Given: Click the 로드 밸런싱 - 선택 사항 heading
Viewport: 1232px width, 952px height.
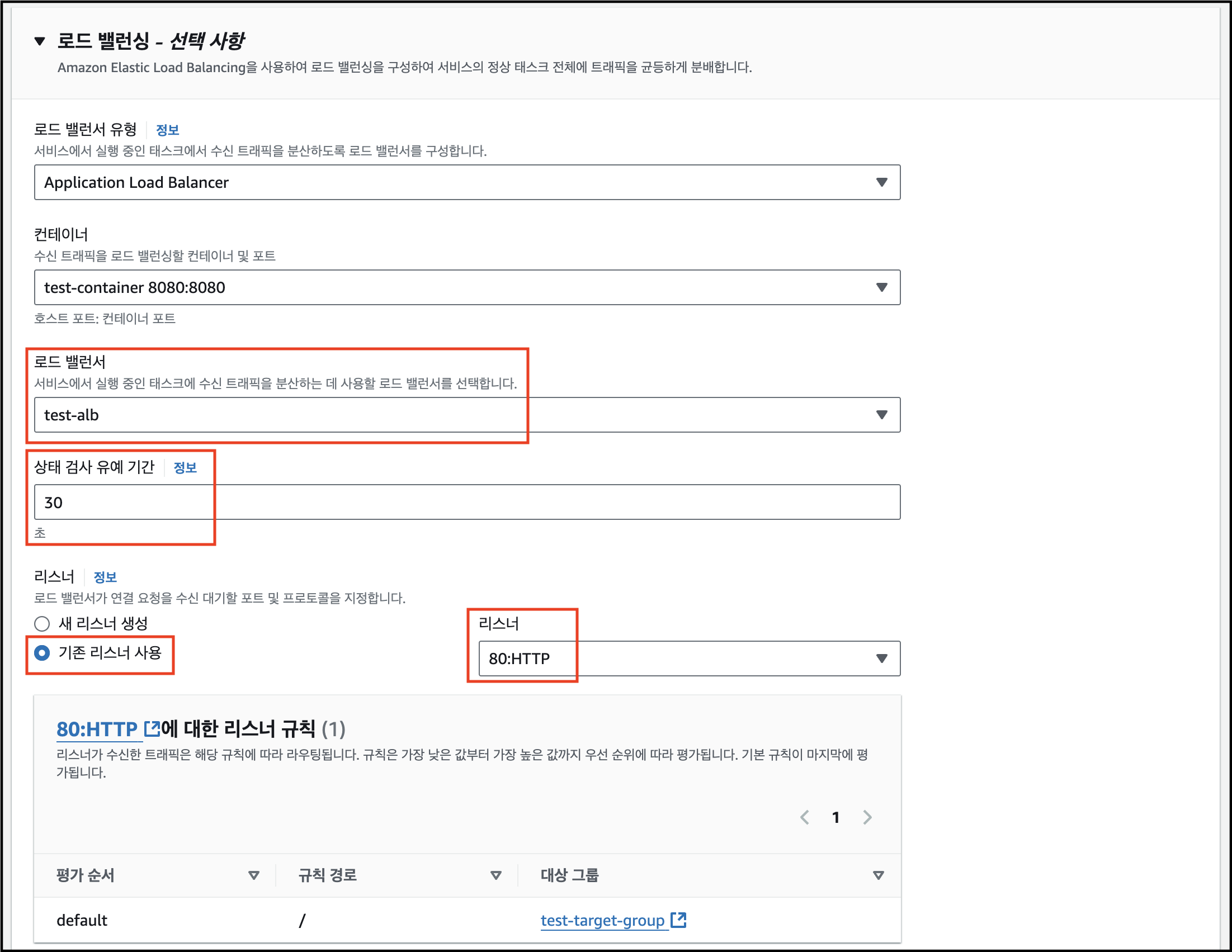Looking at the screenshot, I should coord(150,41).
